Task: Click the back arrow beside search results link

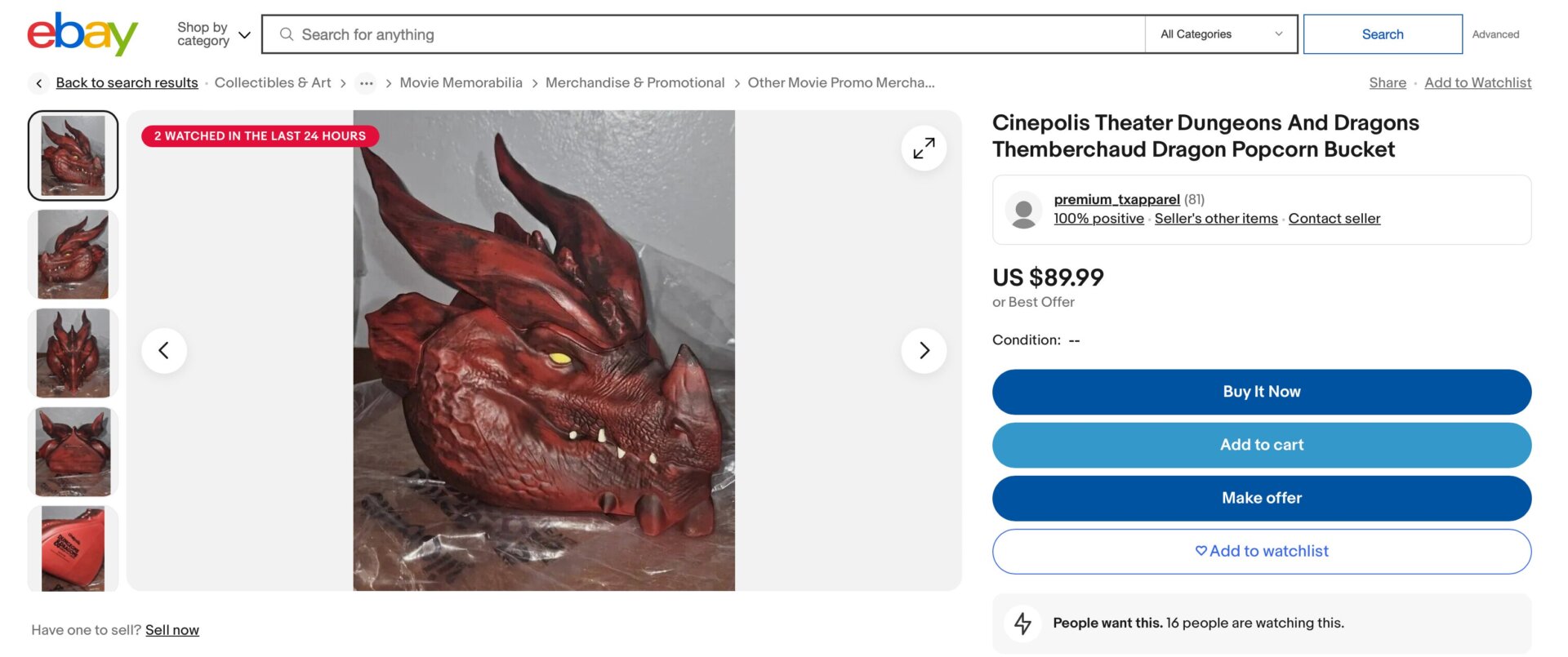Action: coord(38,82)
